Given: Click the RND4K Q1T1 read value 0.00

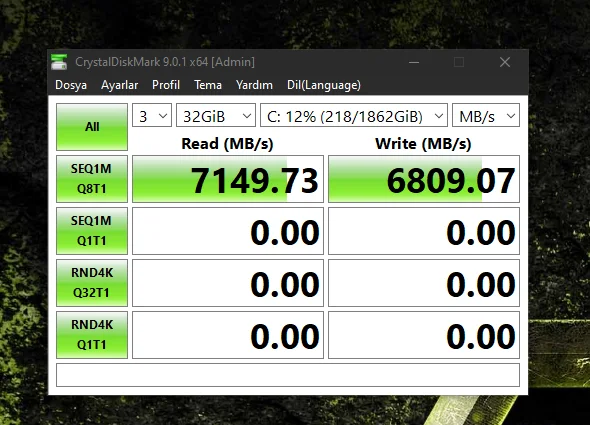Looking at the screenshot, I should (x=228, y=335).
